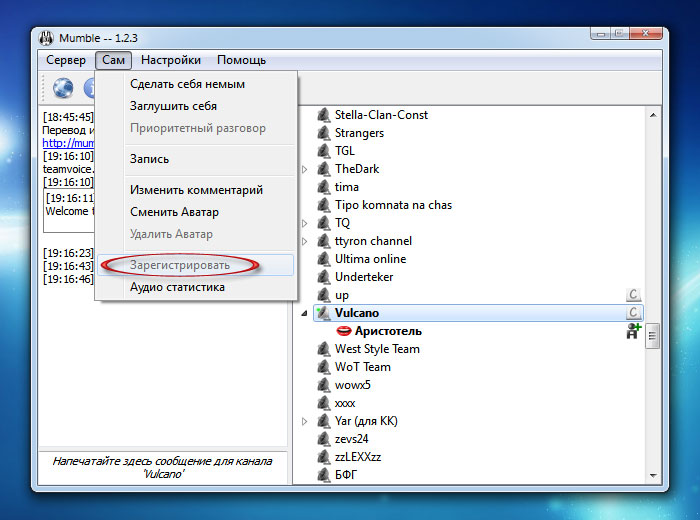Choose Сменить Аватар
700x520 pixels.
(196, 212)
